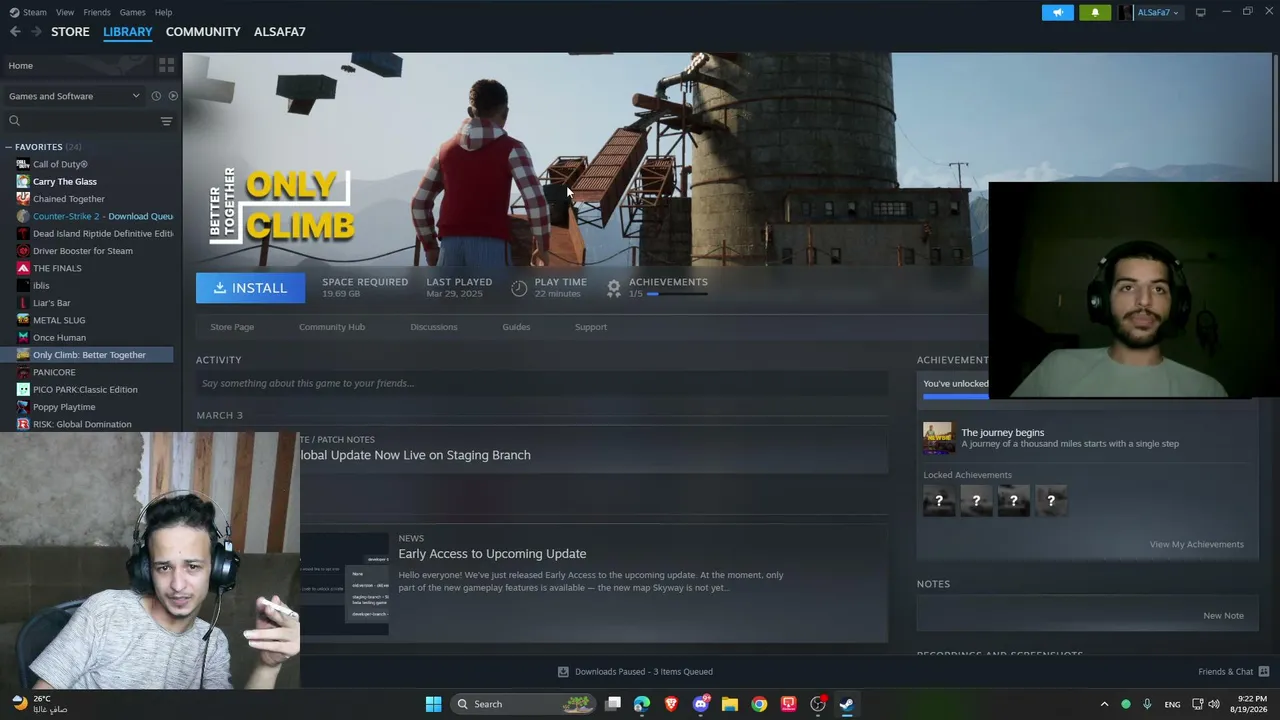Open Support link
1280x720 pixels.
click(591, 327)
